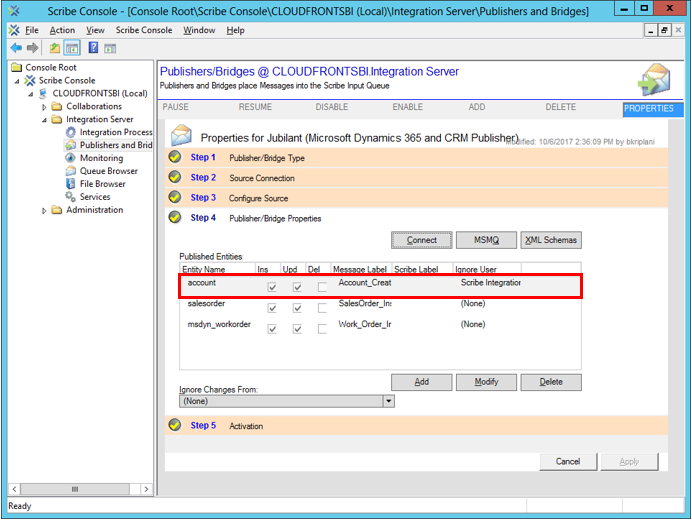Select the Services gear item
This screenshot has width=692, height=520.
tap(71, 197)
